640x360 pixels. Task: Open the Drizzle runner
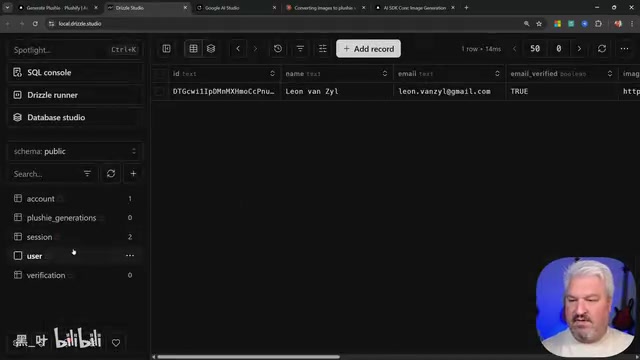pyautogui.click(x=76, y=95)
